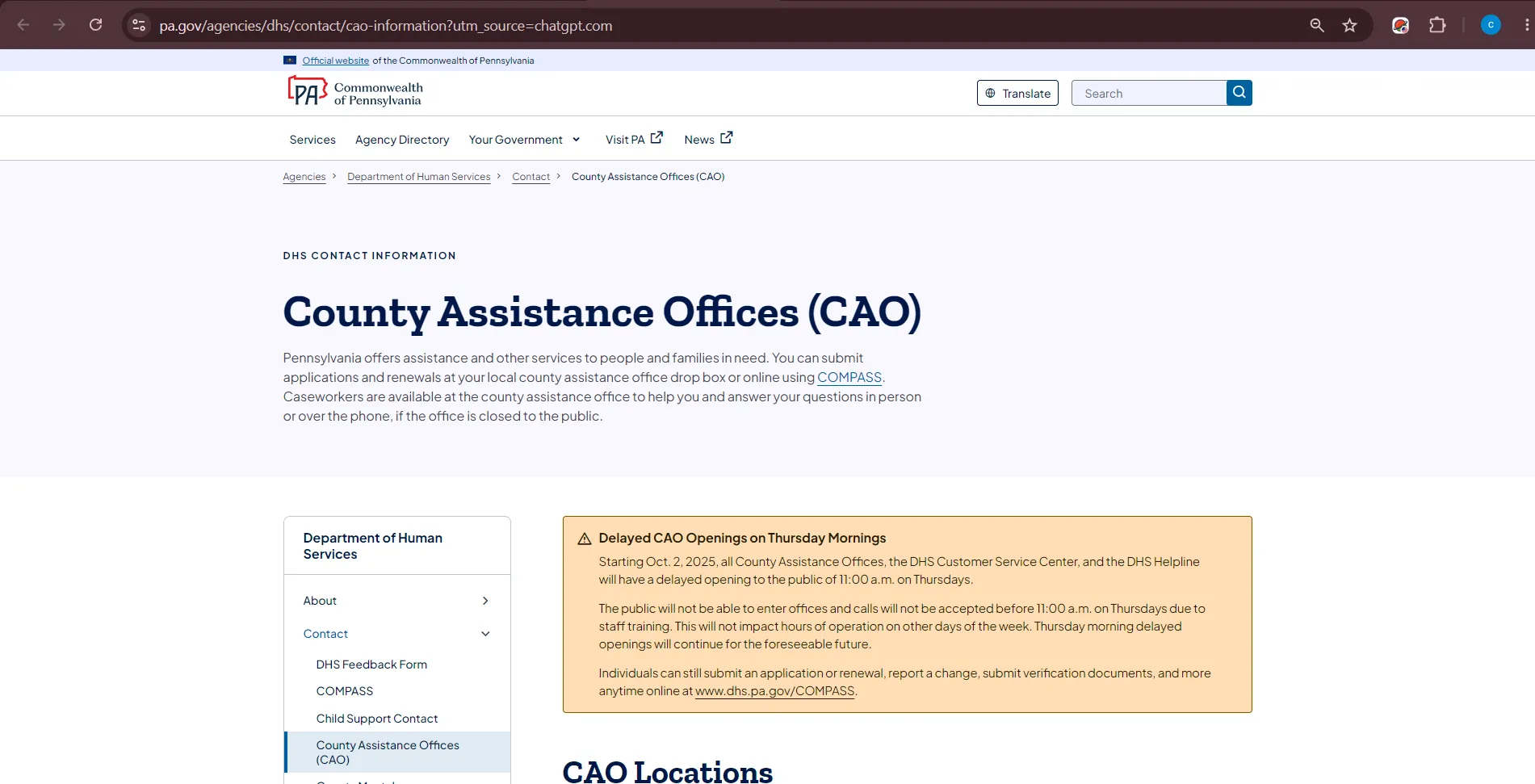Click the Commonwealth of Pennsylvania PA logo
The height and width of the screenshot is (784, 1535).
click(x=355, y=93)
